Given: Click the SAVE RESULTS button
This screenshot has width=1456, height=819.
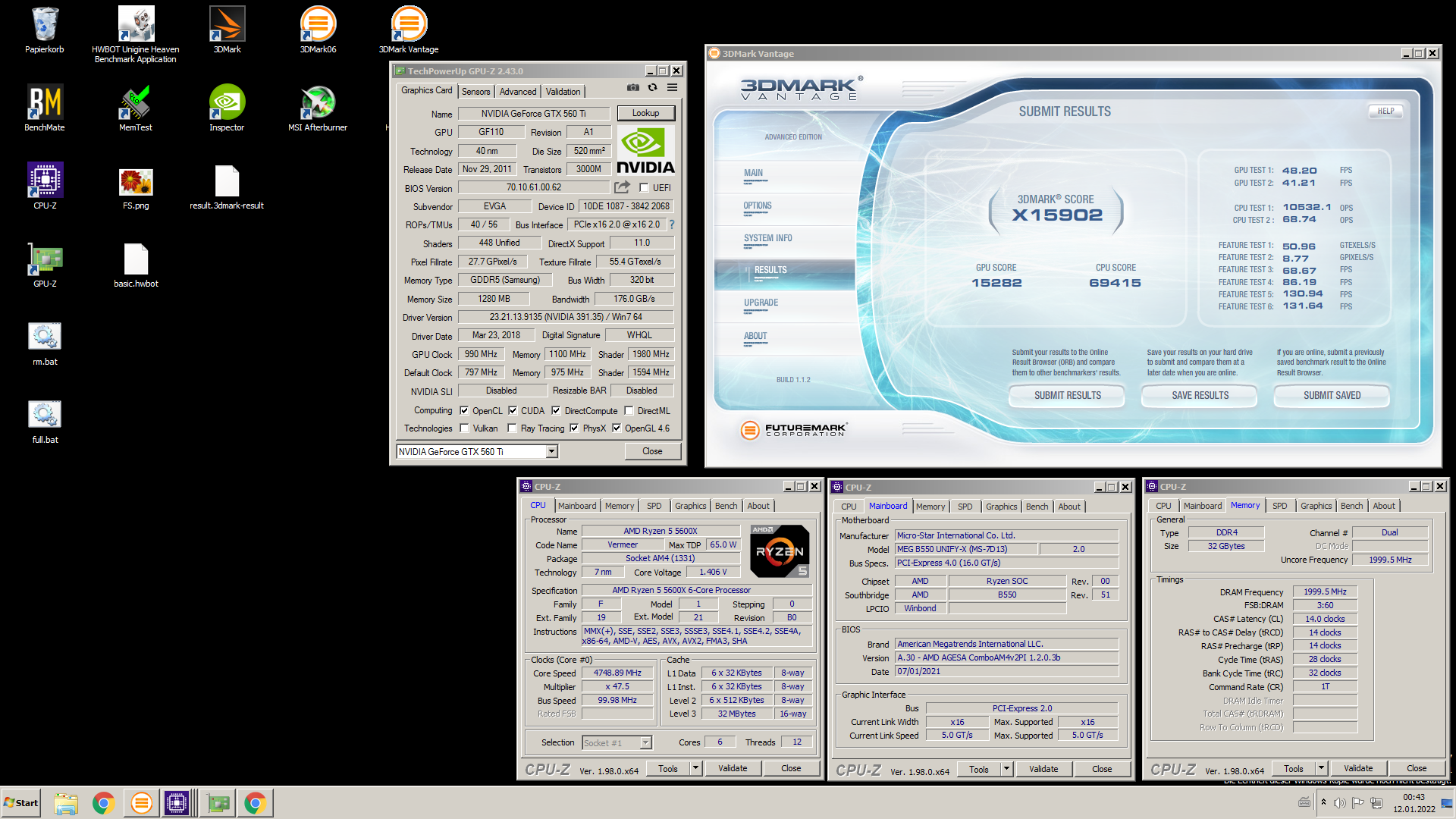Looking at the screenshot, I should tap(1200, 395).
